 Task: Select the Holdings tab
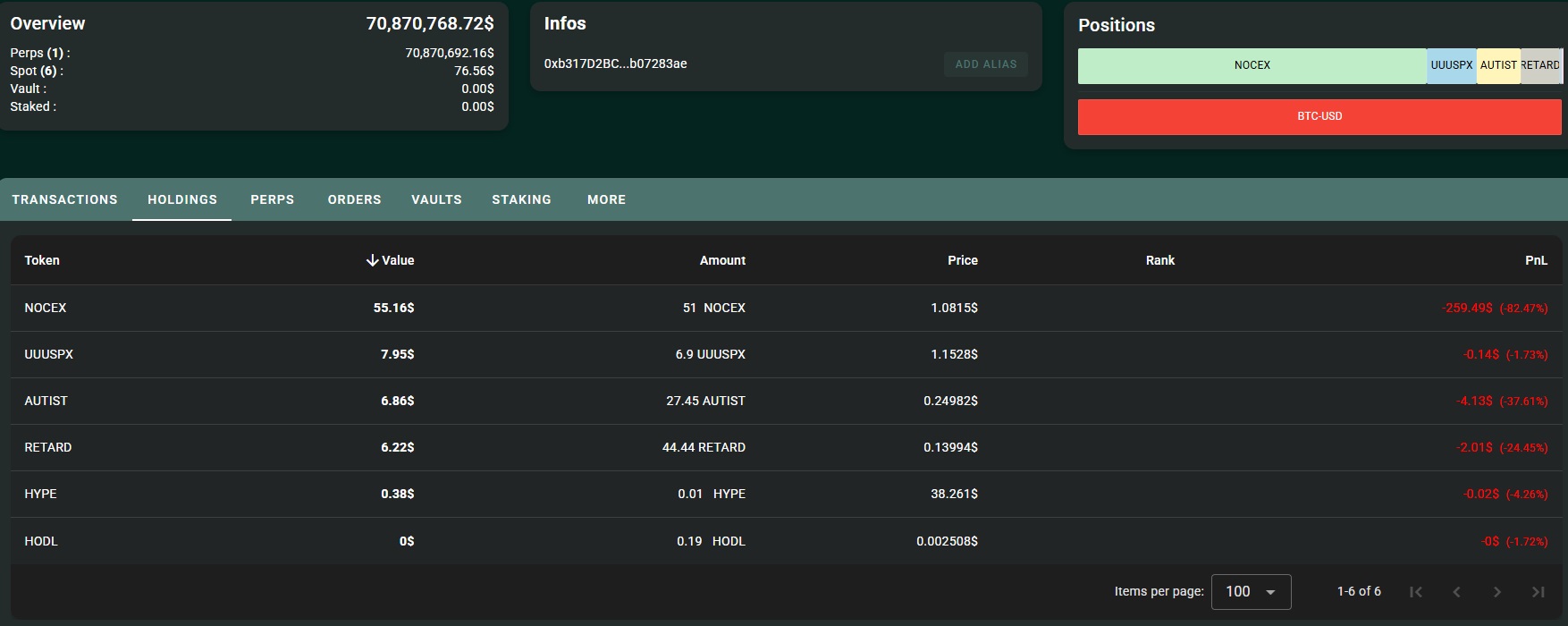coord(182,199)
